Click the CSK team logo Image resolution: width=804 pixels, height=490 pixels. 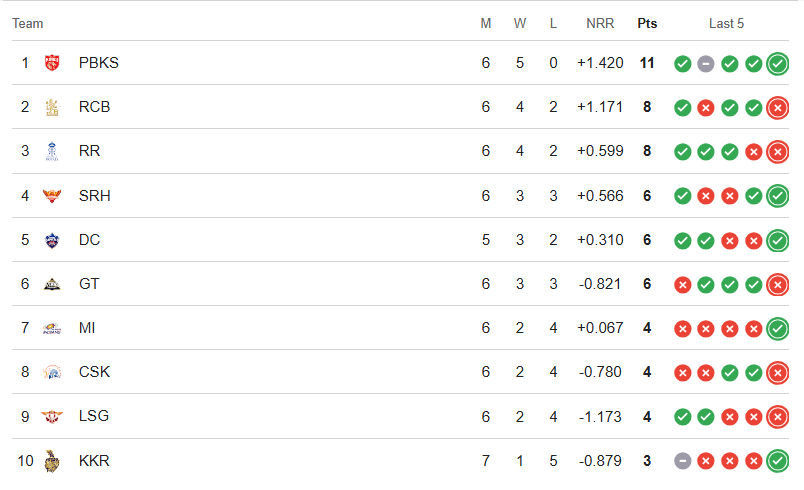pos(53,372)
